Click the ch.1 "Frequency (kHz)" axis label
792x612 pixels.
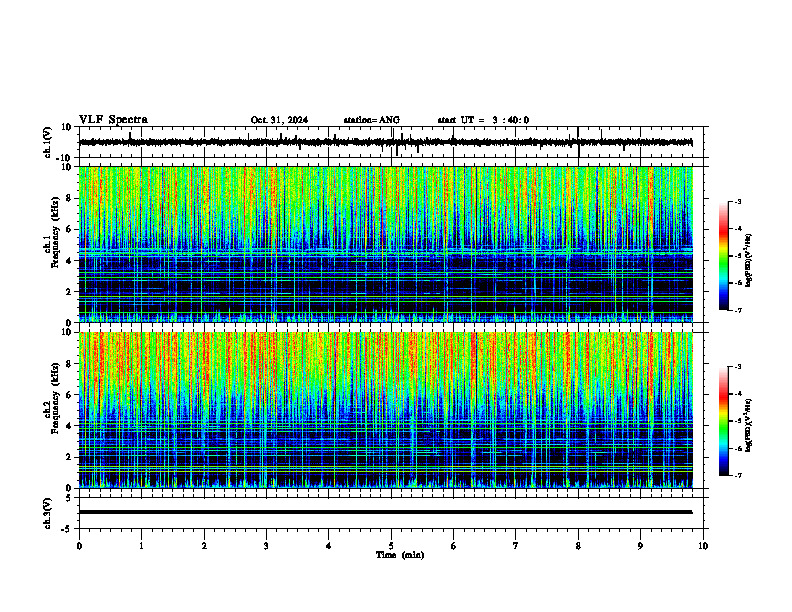coord(55,233)
